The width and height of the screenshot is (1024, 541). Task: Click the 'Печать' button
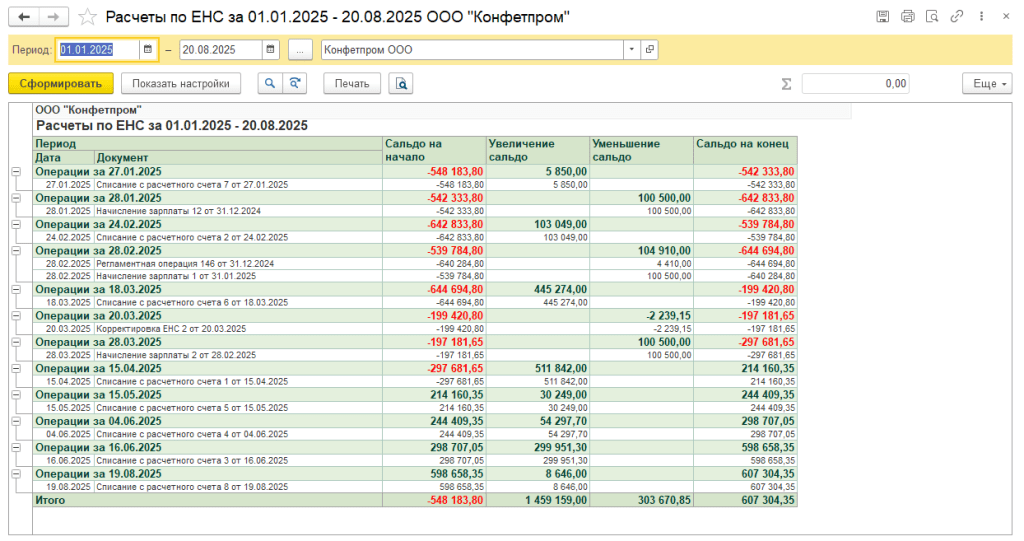pos(351,84)
